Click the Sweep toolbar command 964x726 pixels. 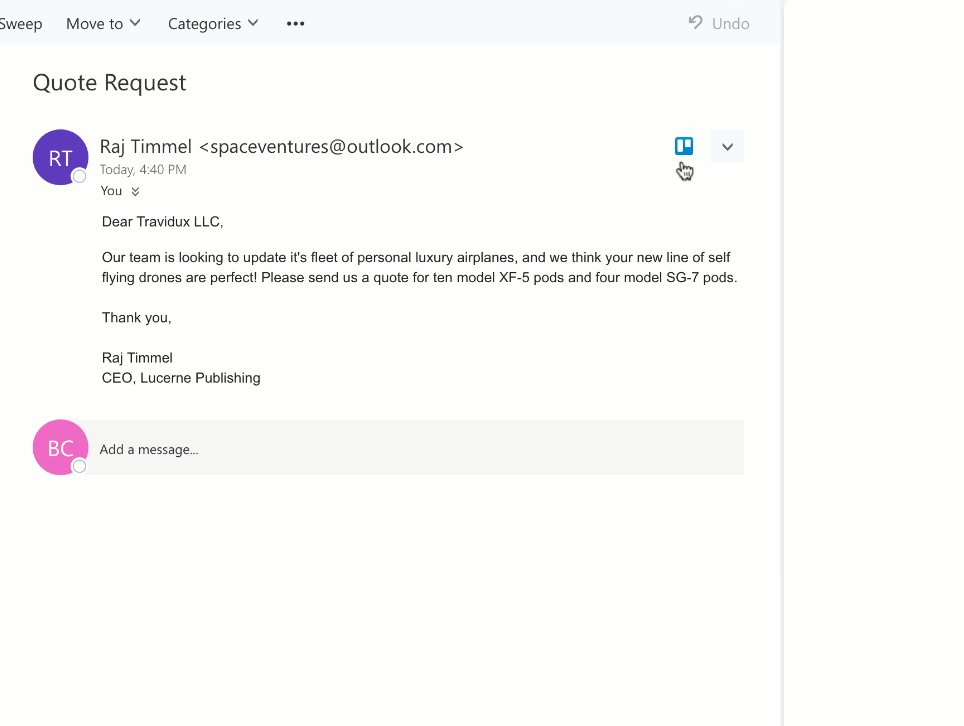[x=20, y=24]
